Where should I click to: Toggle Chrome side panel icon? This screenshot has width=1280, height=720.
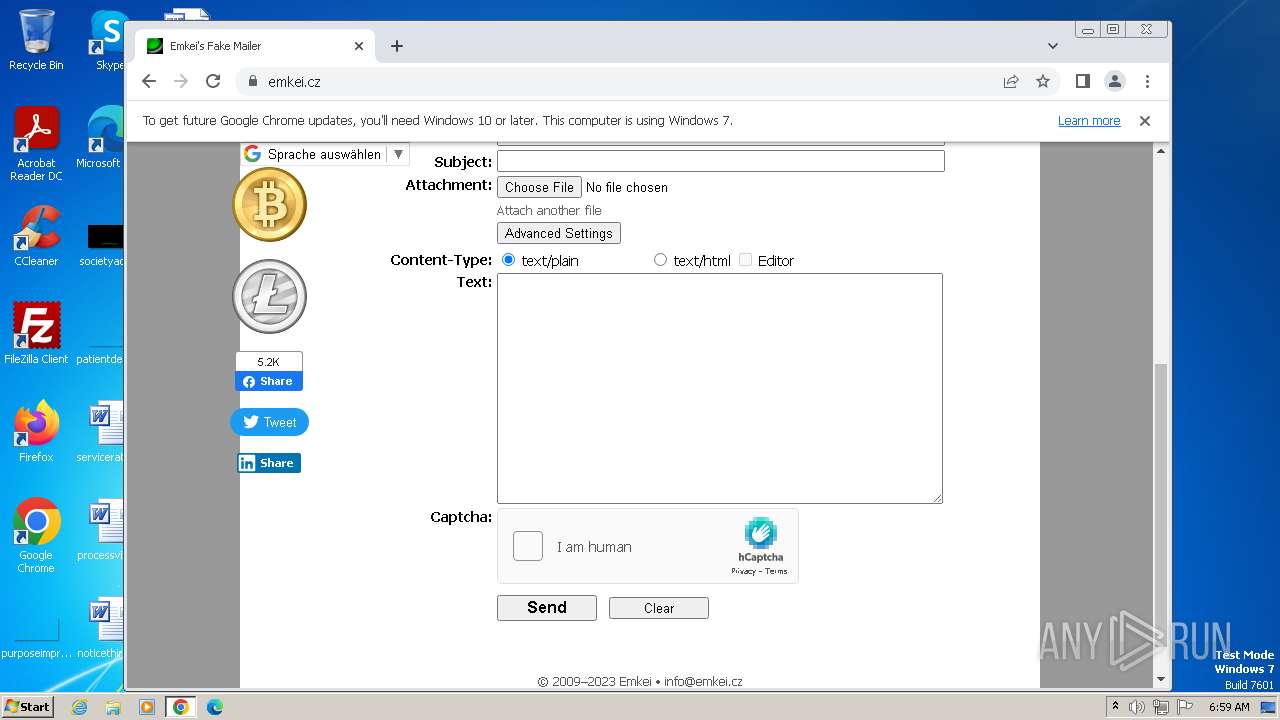(x=1082, y=81)
